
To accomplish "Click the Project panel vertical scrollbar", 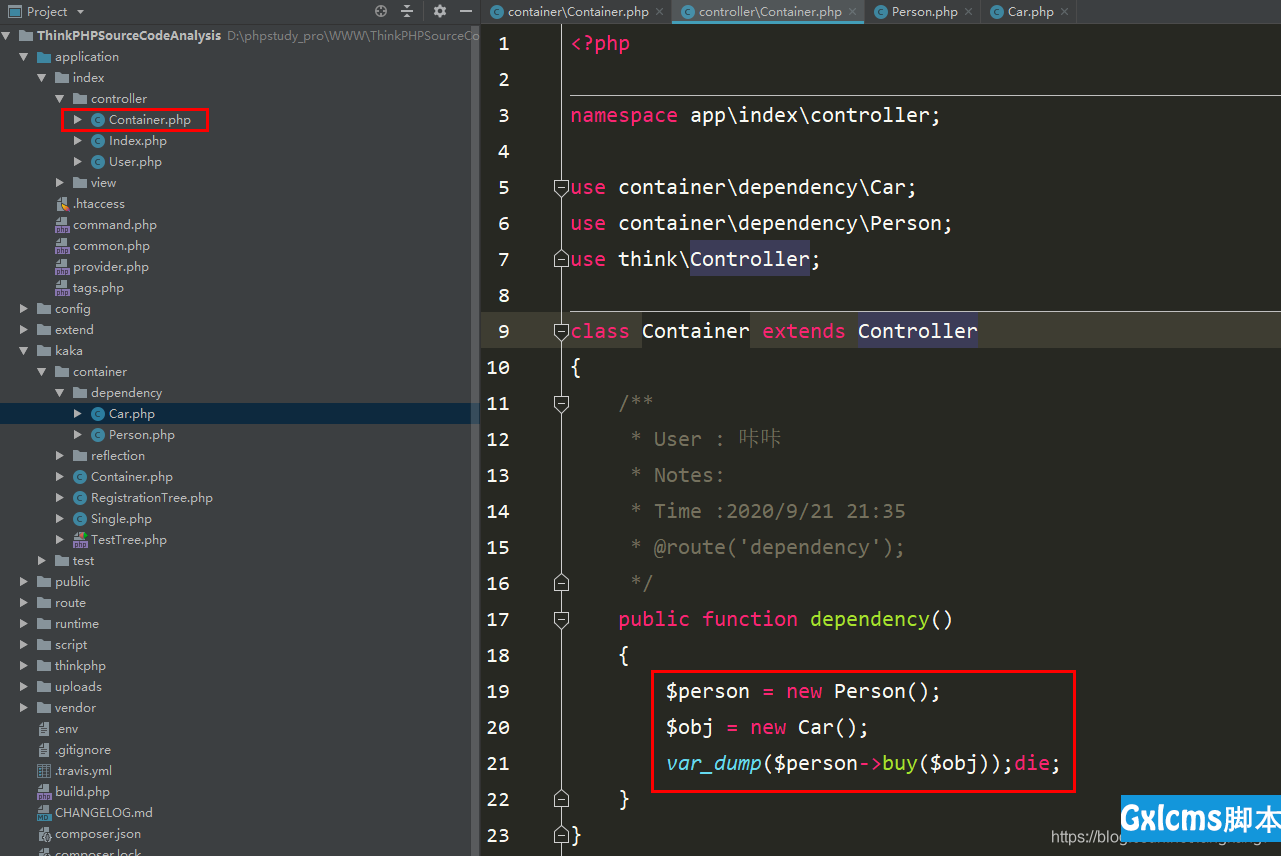I will pos(475,440).
